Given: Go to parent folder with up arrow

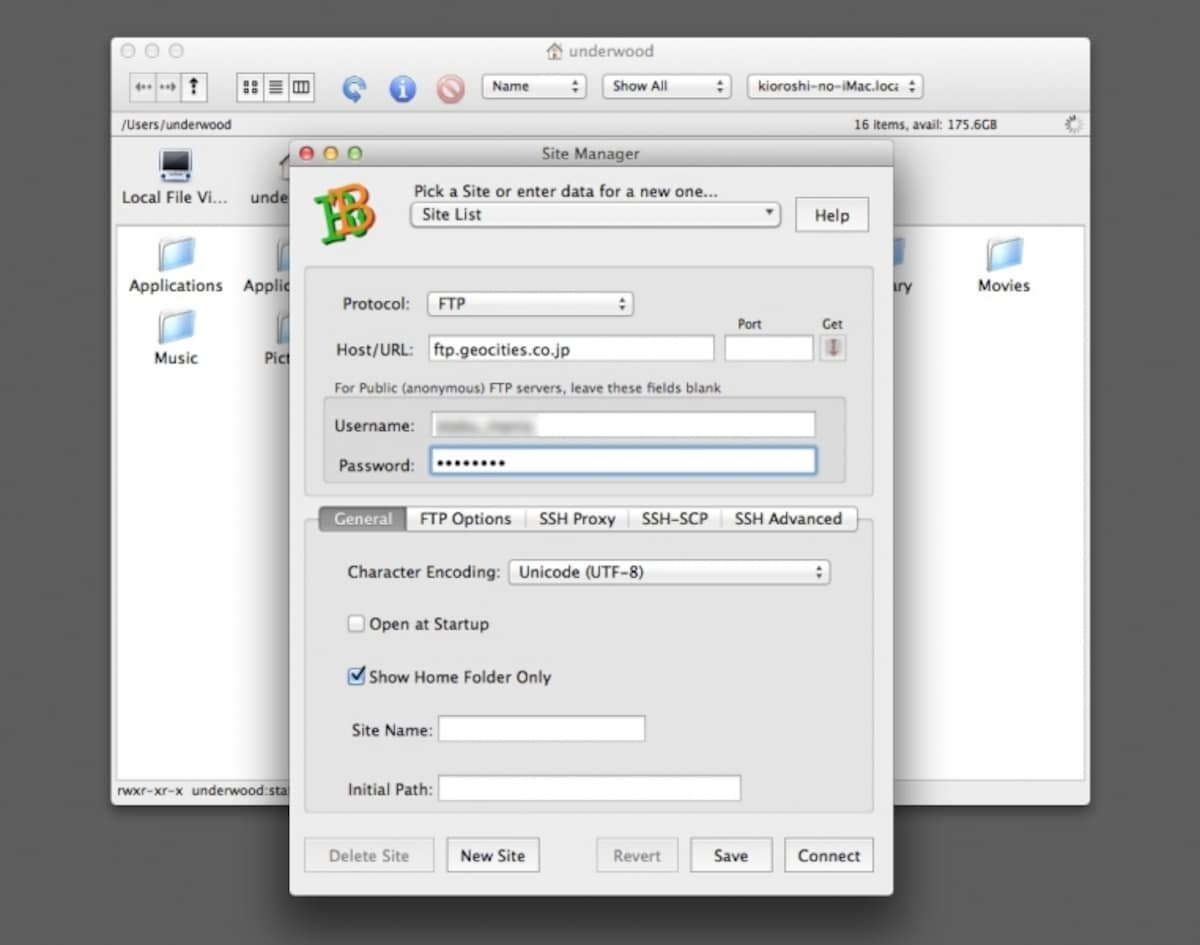Looking at the screenshot, I should [x=194, y=87].
